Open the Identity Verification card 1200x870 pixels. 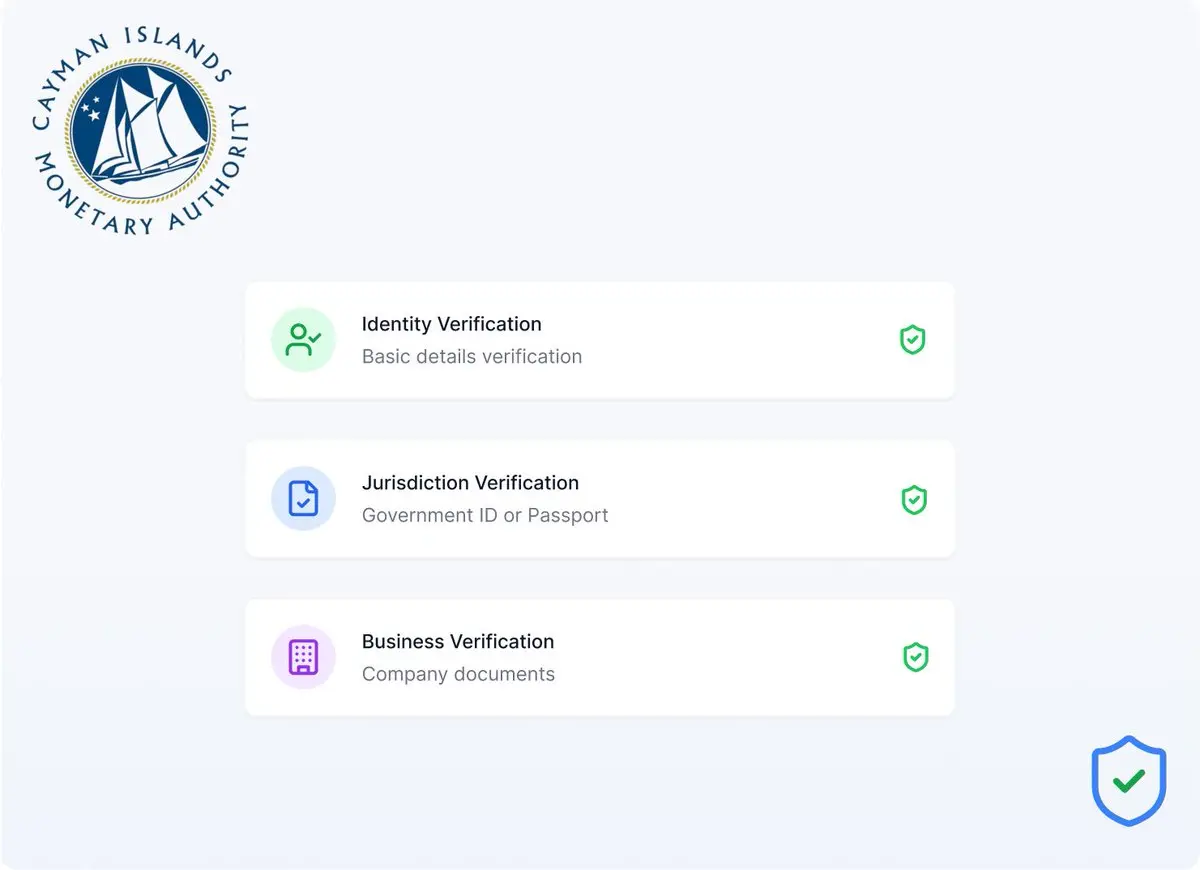(x=600, y=340)
